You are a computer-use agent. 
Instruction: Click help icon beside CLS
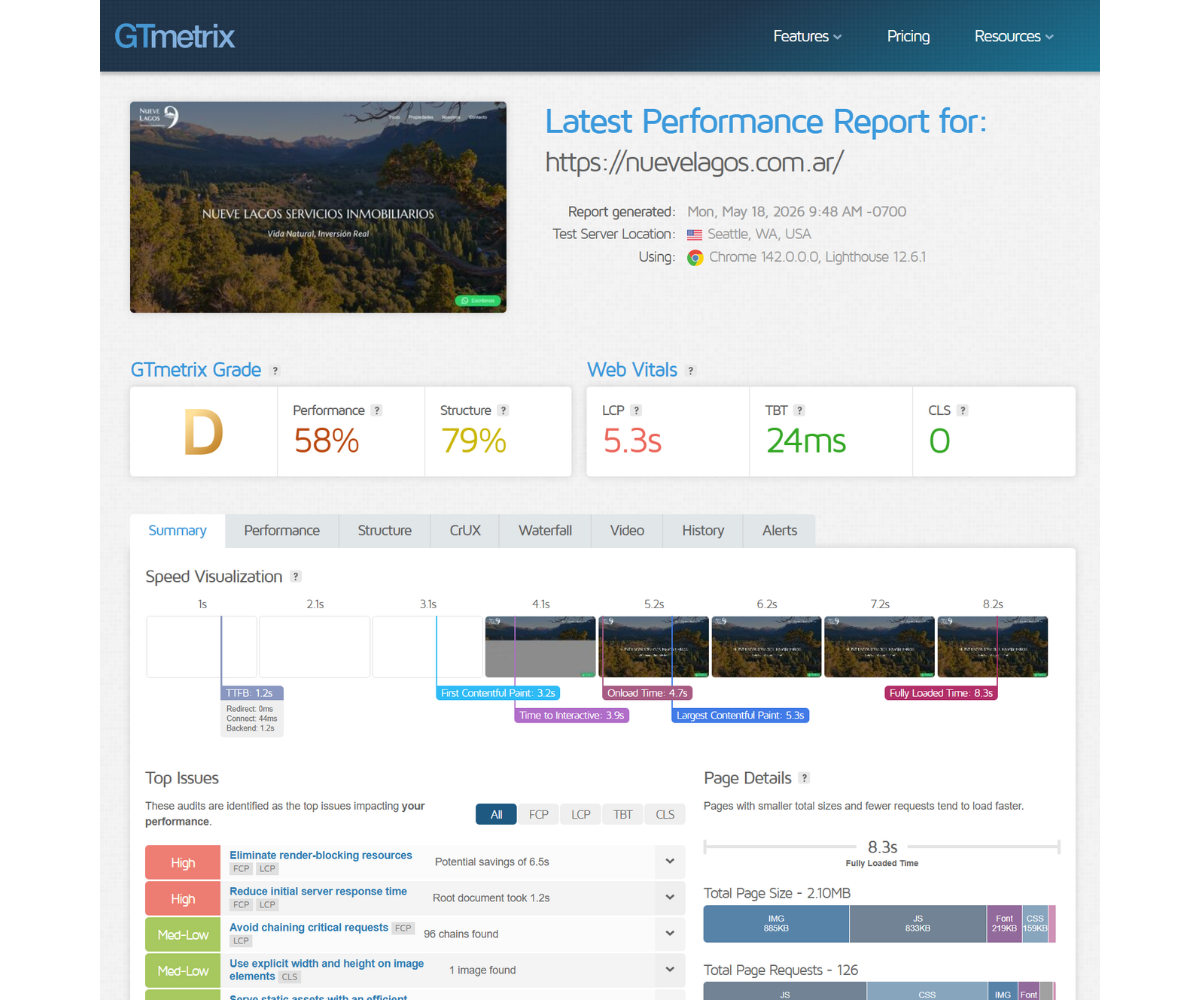point(962,410)
